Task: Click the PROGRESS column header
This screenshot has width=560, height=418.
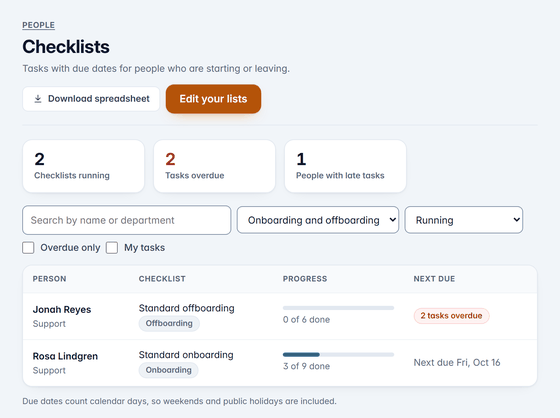Action: (x=305, y=279)
